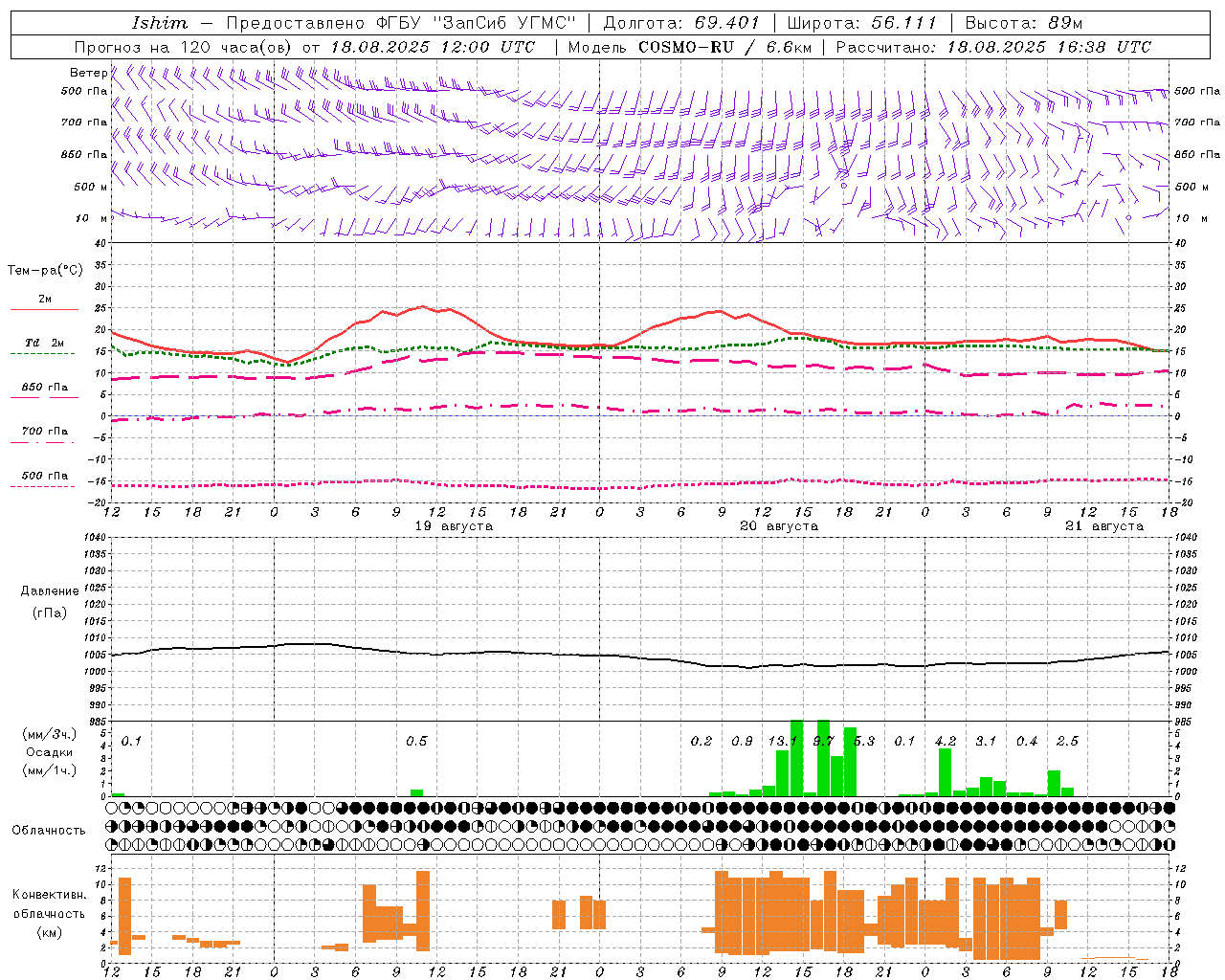Screen dimensions: 1225x980
Task: Click the 5.3 precipitation total value
Action: point(864,742)
